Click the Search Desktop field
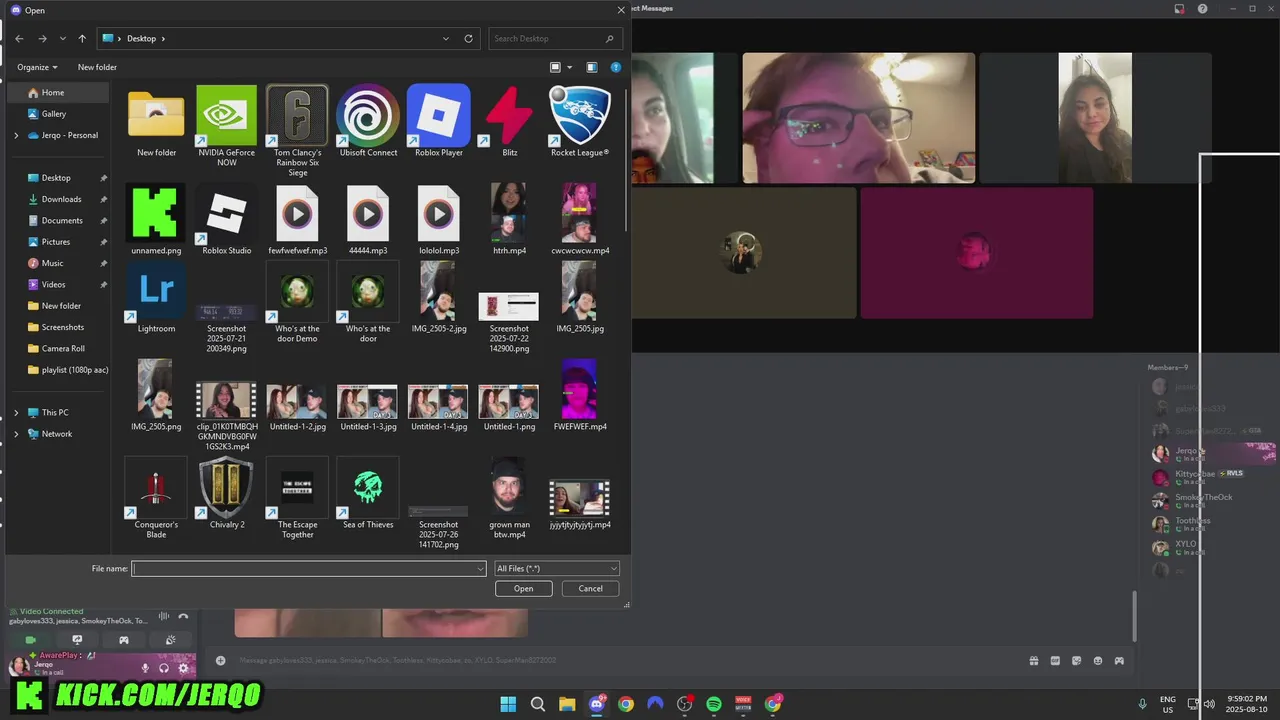The width and height of the screenshot is (1280, 720). (557, 38)
